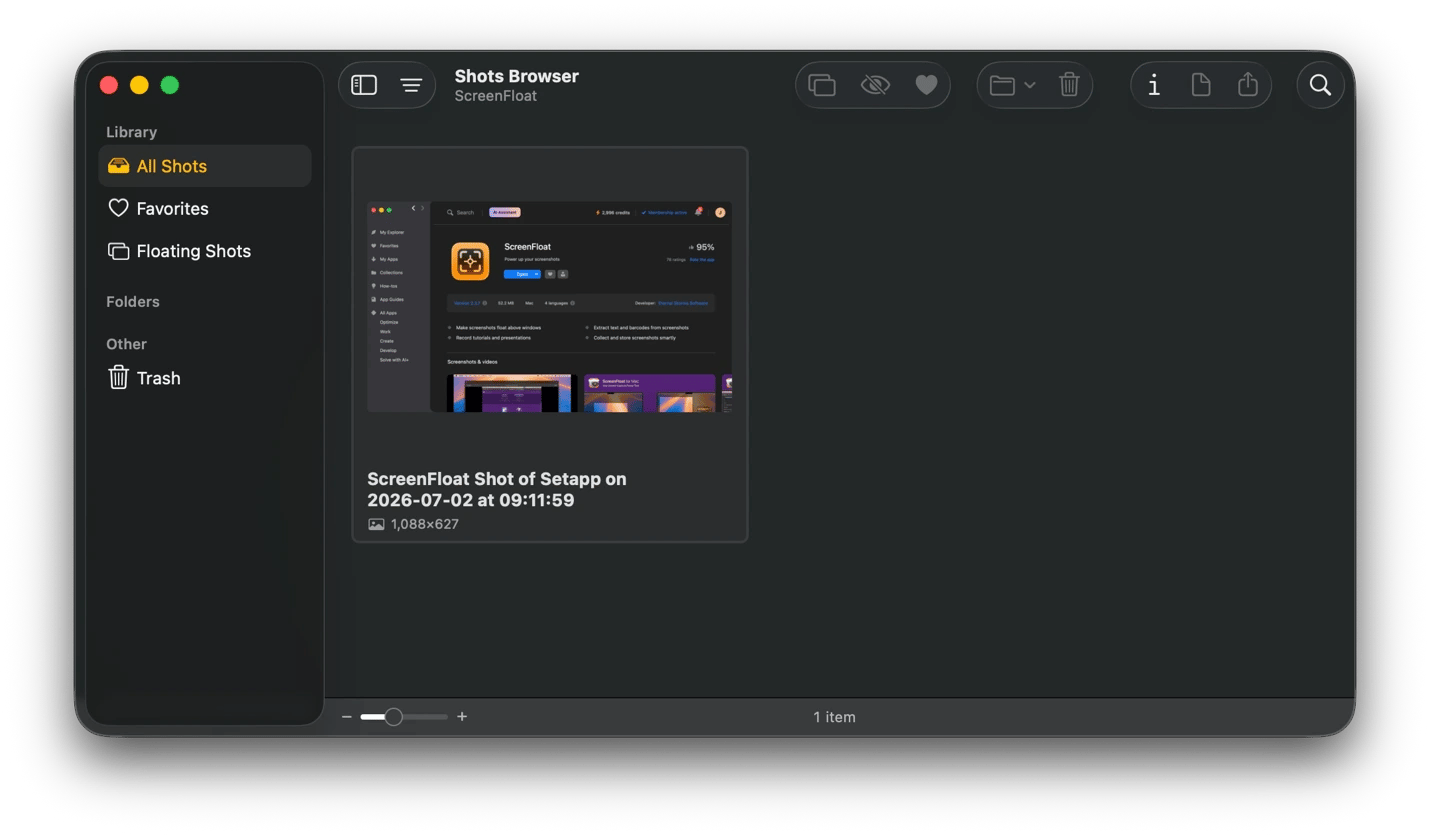Show shot info with the i icon
Viewport: 1430px width, 835px height.
[x=1154, y=85]
